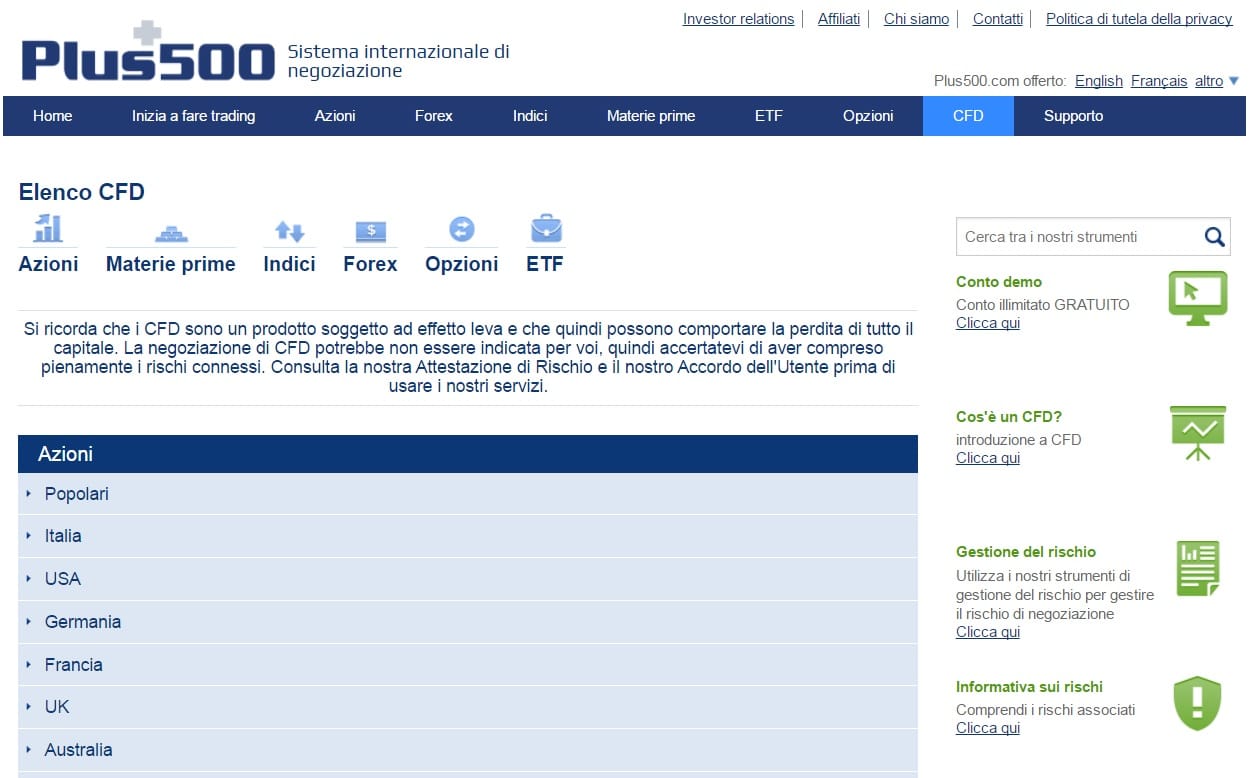Viewport: 1249px width, 778px height.
Task: Click the Forex dollar bill icon
Action: click(x=370, y=232)
